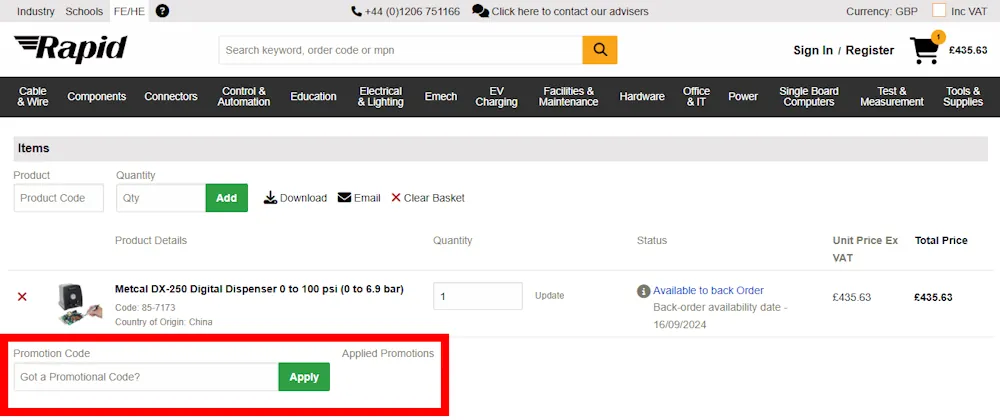
Task: Focus the search keyword field
Action: click(x=401, y=50)
